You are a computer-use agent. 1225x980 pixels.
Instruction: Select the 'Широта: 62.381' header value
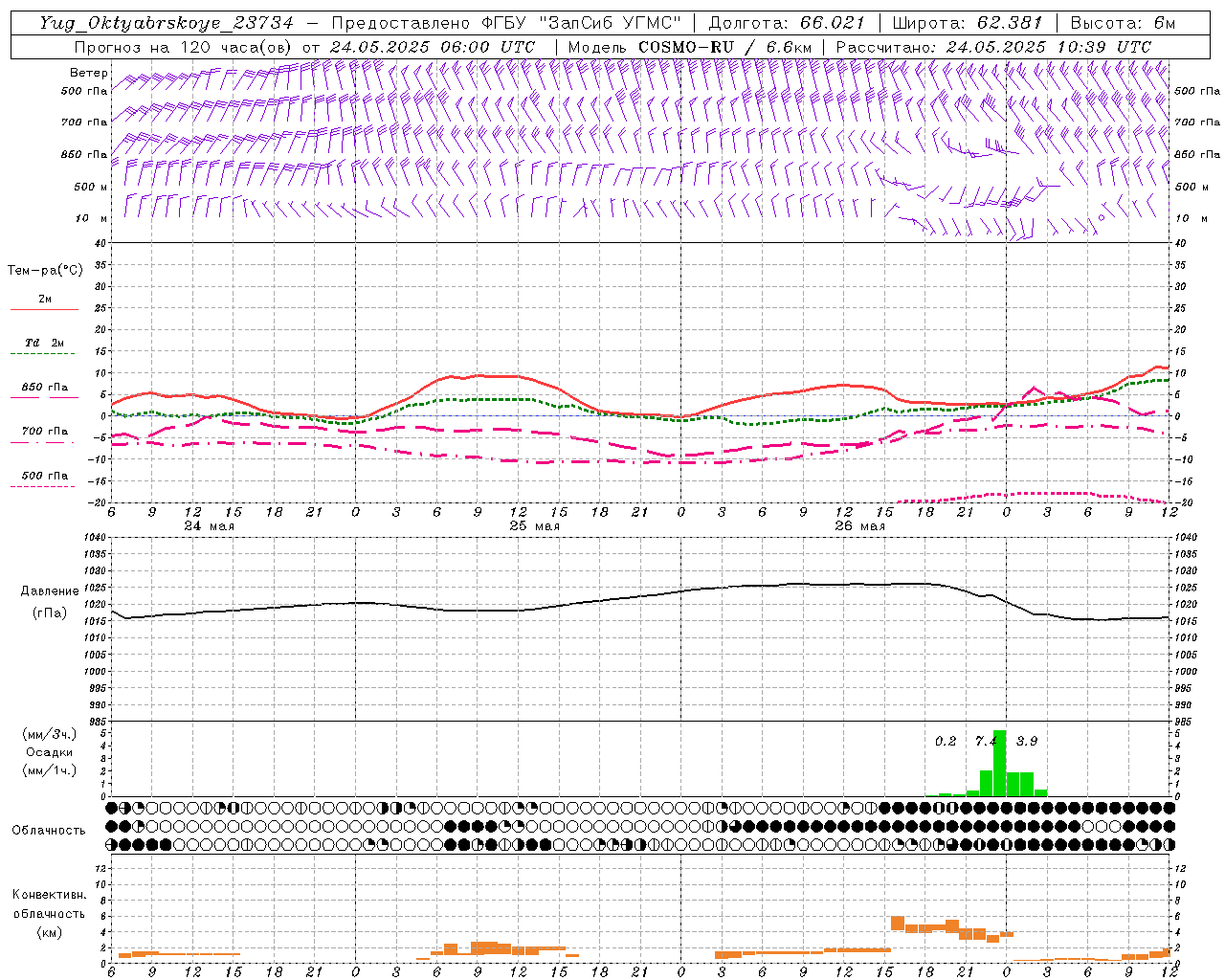click(967, 23)
